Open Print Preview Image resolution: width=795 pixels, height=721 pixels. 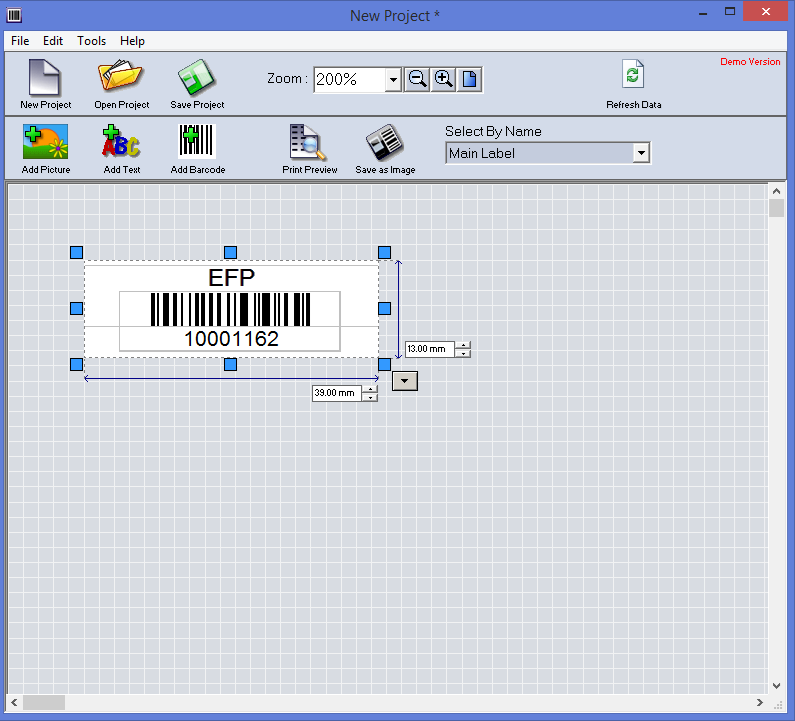309,142
